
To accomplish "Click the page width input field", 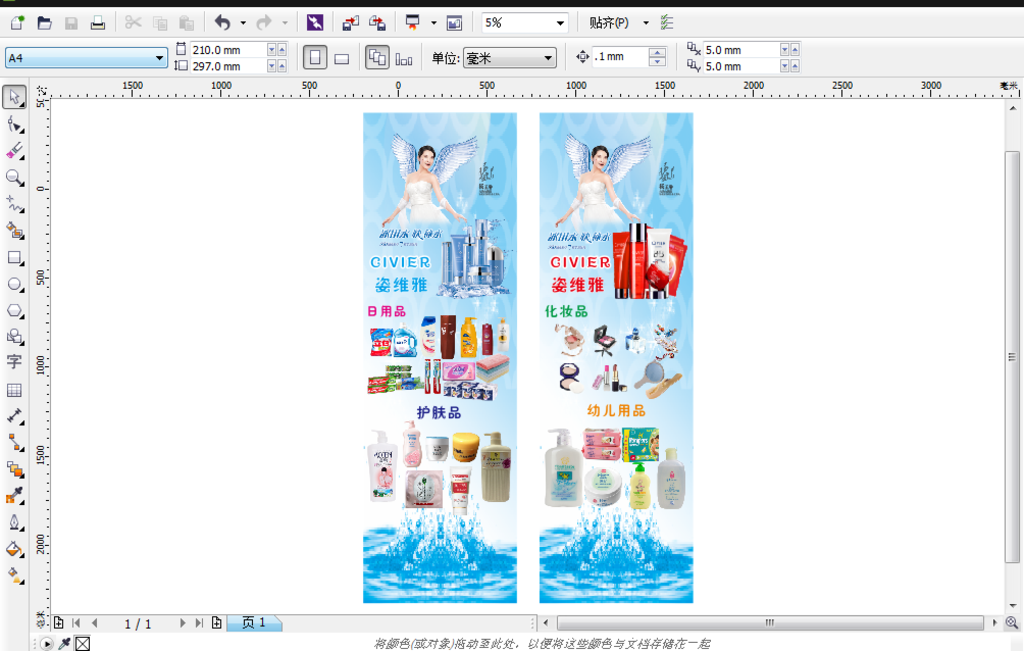I will (227, 49).
